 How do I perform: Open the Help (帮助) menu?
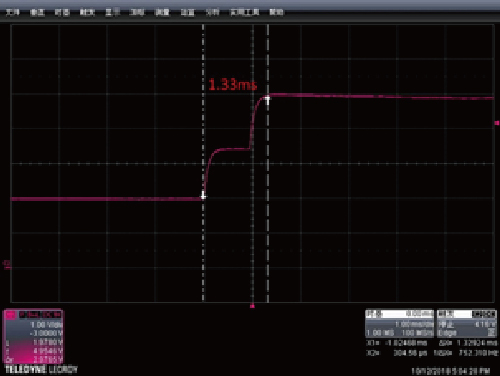276,12
